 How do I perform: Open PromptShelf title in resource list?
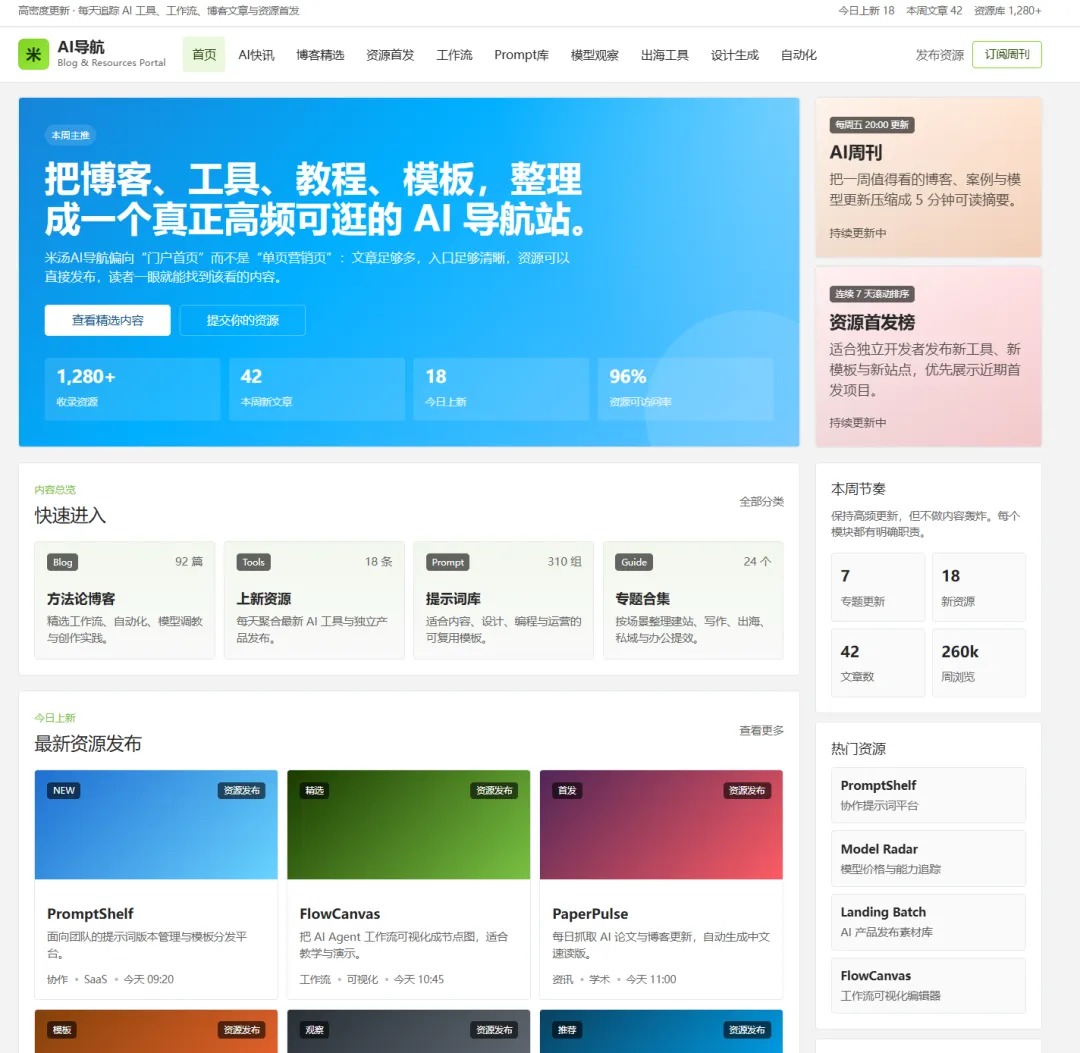[90, 914]
